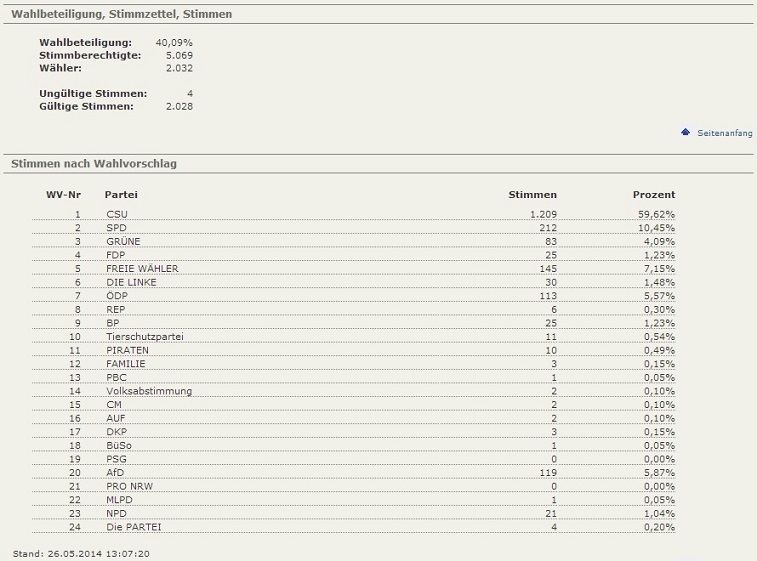The image size is (757, 561).
Task: Click FREIE WÄHLER percentage 7,15%
Action: click(x=659, y=268)
